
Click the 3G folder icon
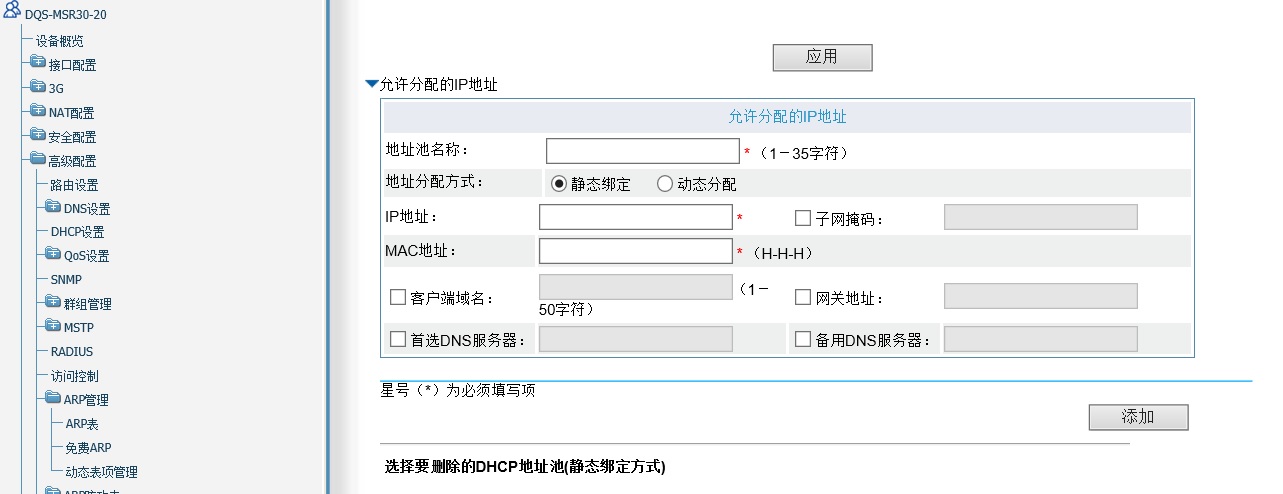coord(38,86)
